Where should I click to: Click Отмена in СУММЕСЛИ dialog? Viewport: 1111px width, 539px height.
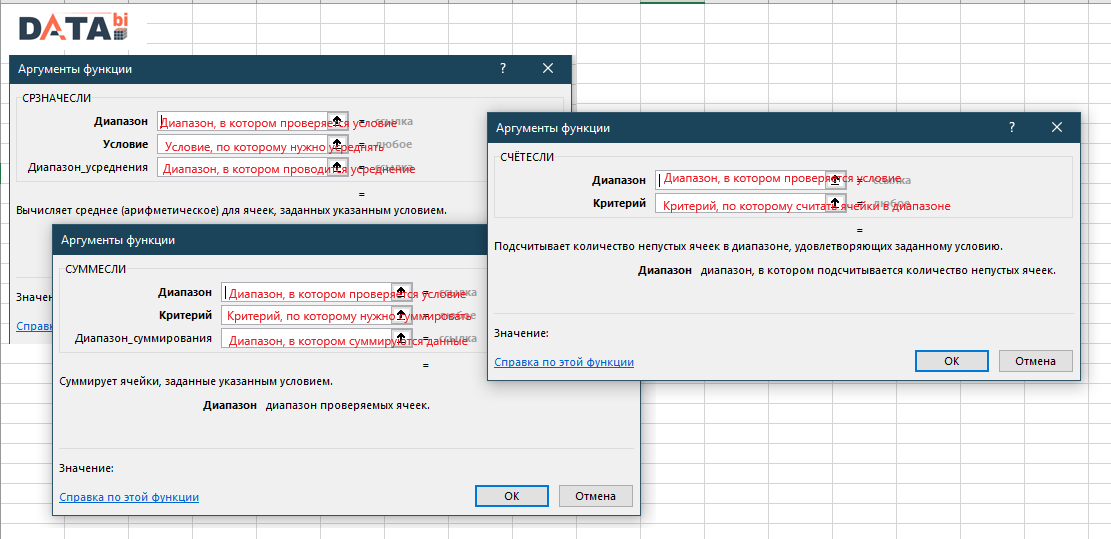[595, 496]
